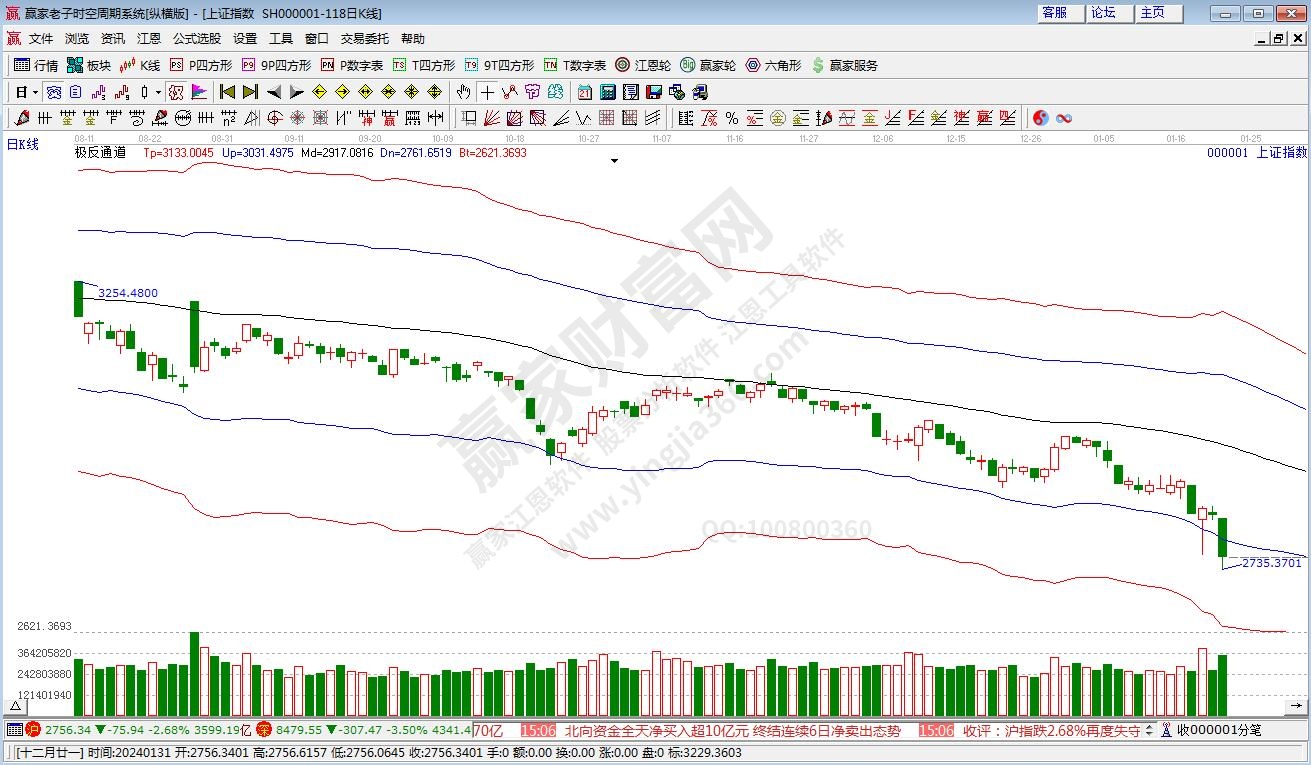Click the calculator icon in toolbar
1311x765 pixels.
606,92
